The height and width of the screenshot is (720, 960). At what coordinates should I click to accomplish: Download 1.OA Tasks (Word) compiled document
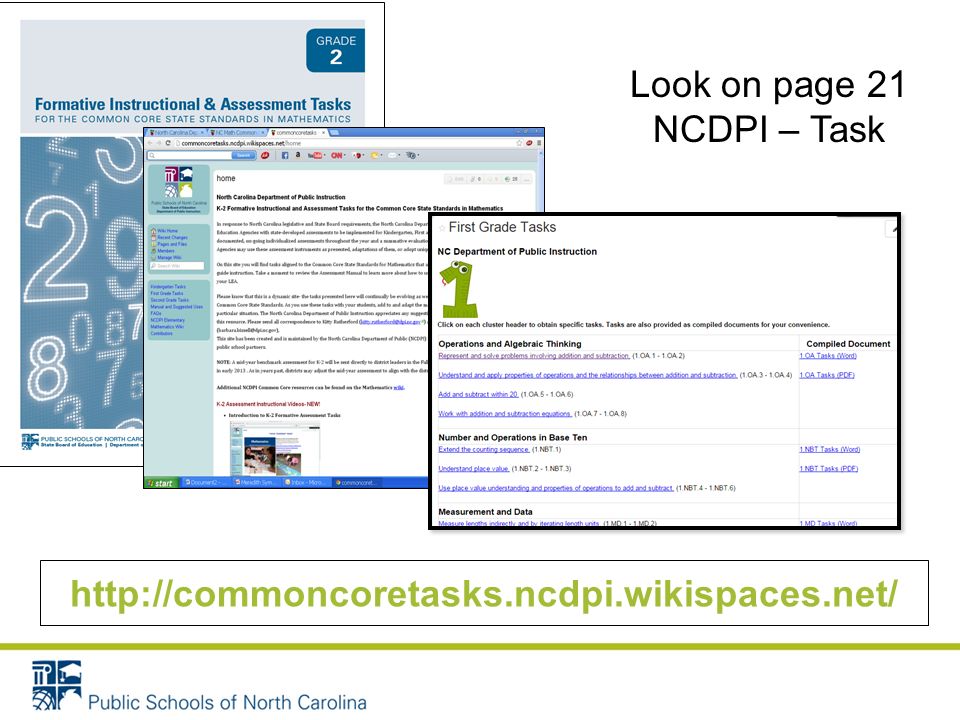828,356
